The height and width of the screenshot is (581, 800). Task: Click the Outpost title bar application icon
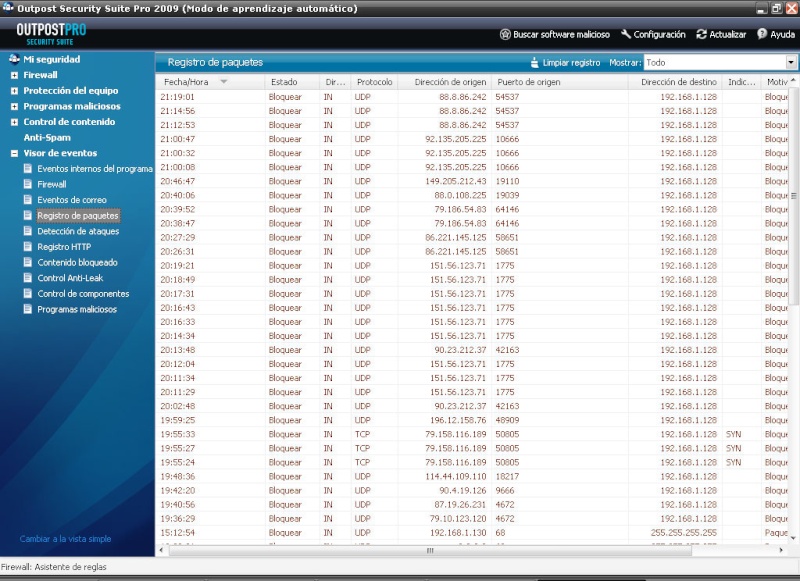pyautogui.click(x=8, y=8)
